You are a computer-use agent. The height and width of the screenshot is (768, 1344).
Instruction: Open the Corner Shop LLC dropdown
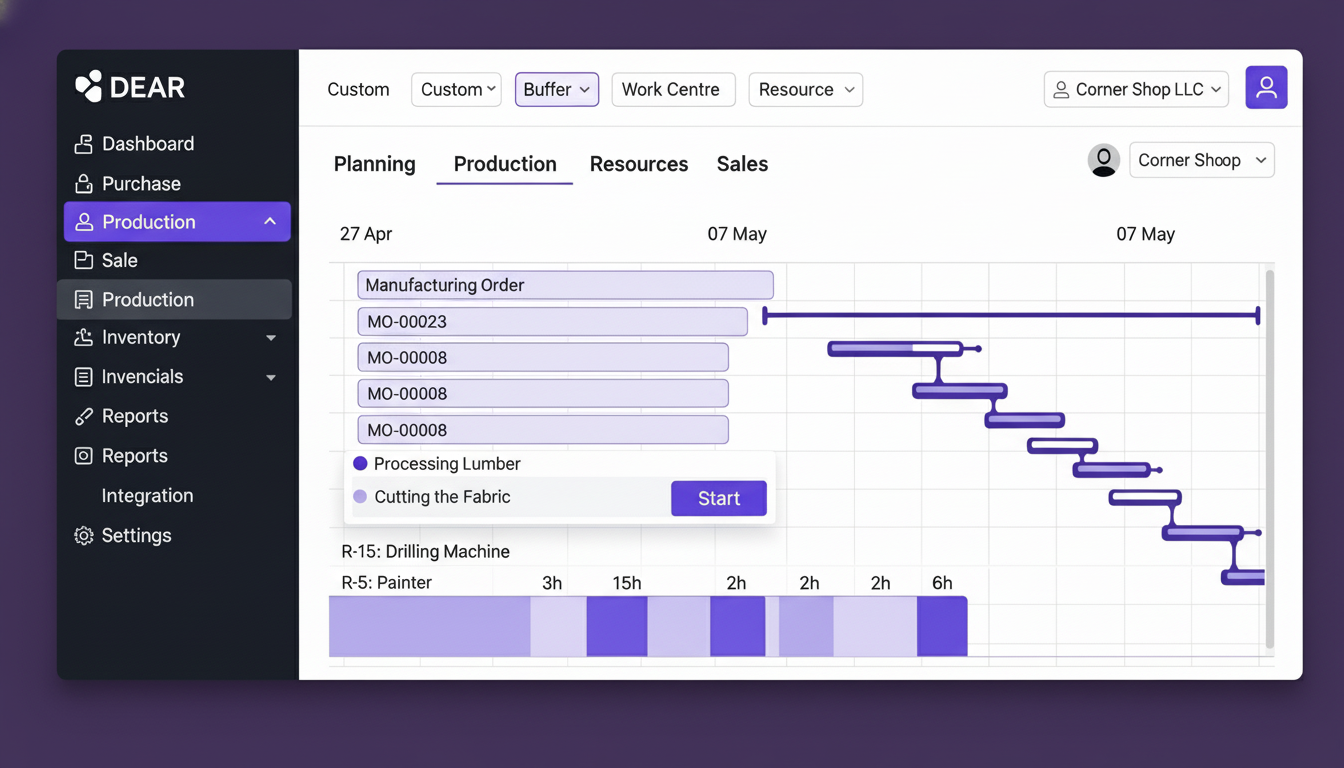1136,89
